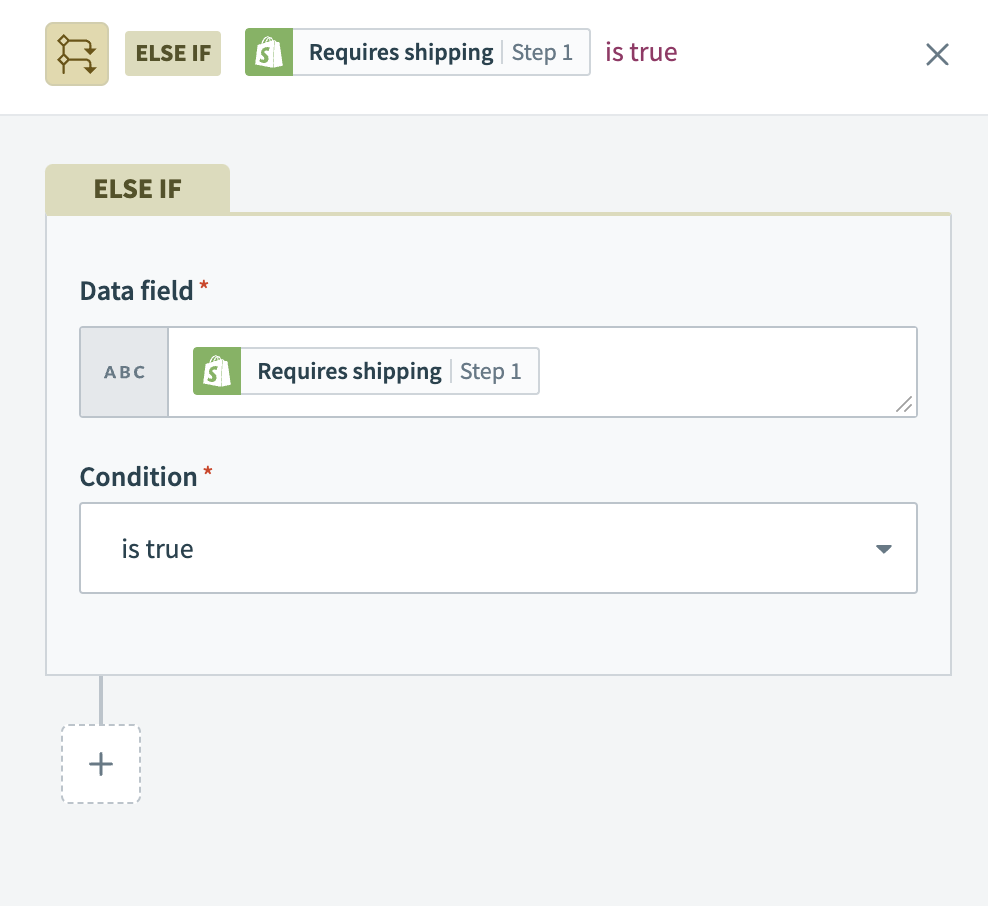
Task: Click the Condition field label
Action: coord(138,477)
